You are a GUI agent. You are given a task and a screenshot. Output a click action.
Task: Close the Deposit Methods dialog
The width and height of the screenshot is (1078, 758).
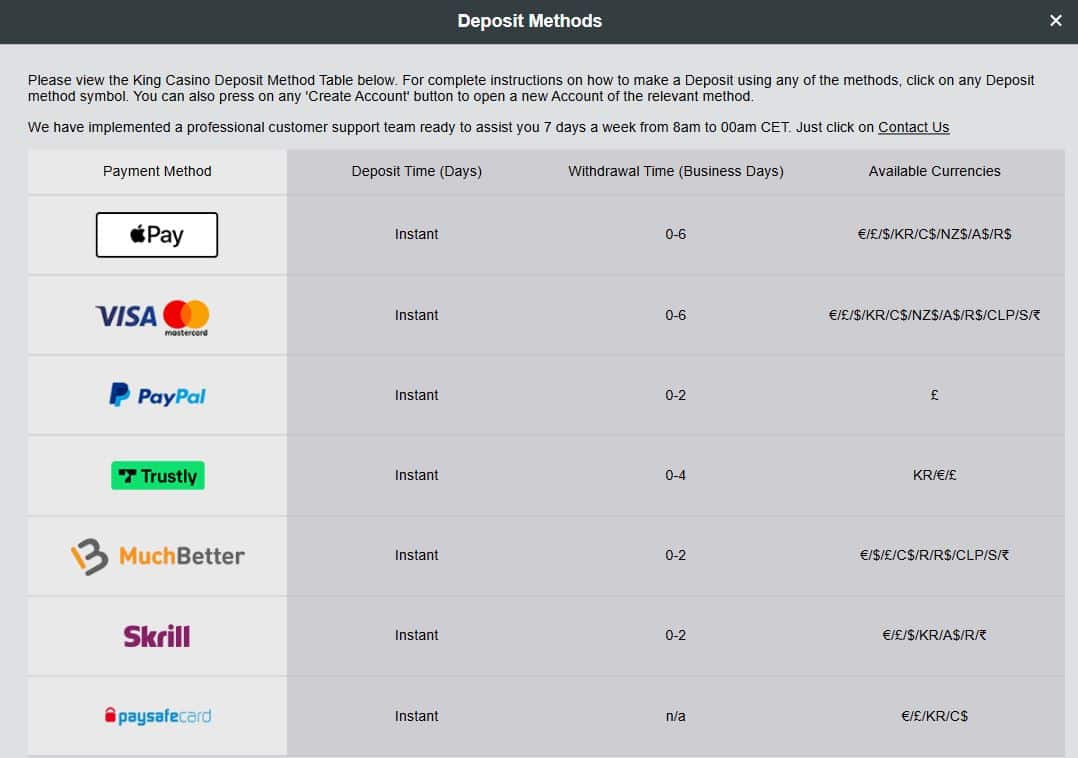pyautogui.click(x=1055, y=20)
